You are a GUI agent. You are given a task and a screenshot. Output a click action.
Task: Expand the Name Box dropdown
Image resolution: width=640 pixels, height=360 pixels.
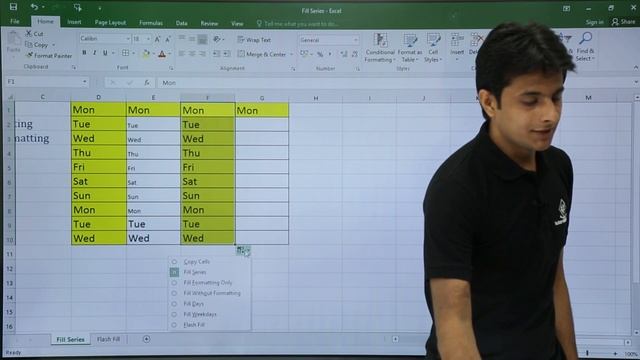point(84,82)
